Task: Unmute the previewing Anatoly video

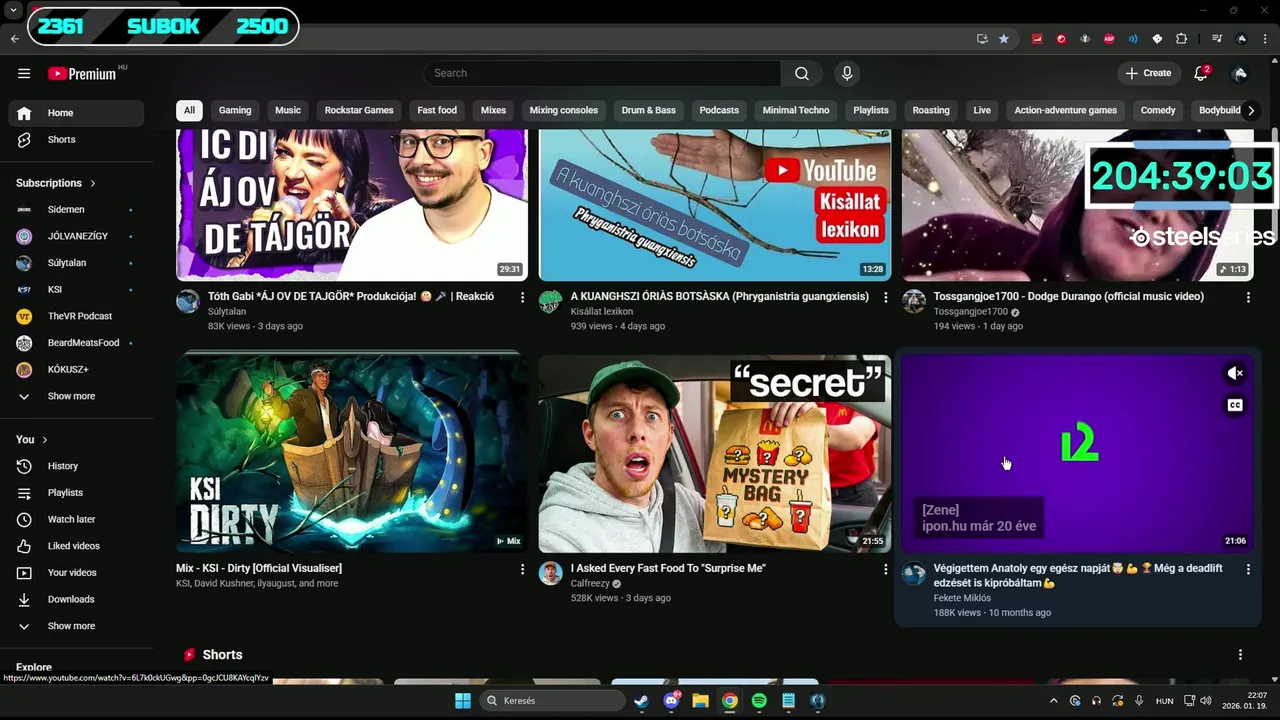Action: (1236, 373)
